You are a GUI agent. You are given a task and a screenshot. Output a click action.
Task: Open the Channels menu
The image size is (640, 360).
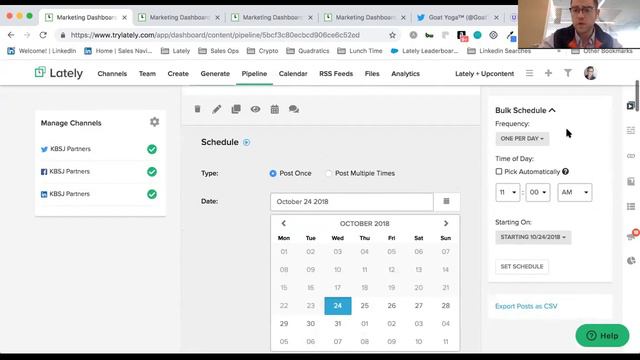coord(112,73)
